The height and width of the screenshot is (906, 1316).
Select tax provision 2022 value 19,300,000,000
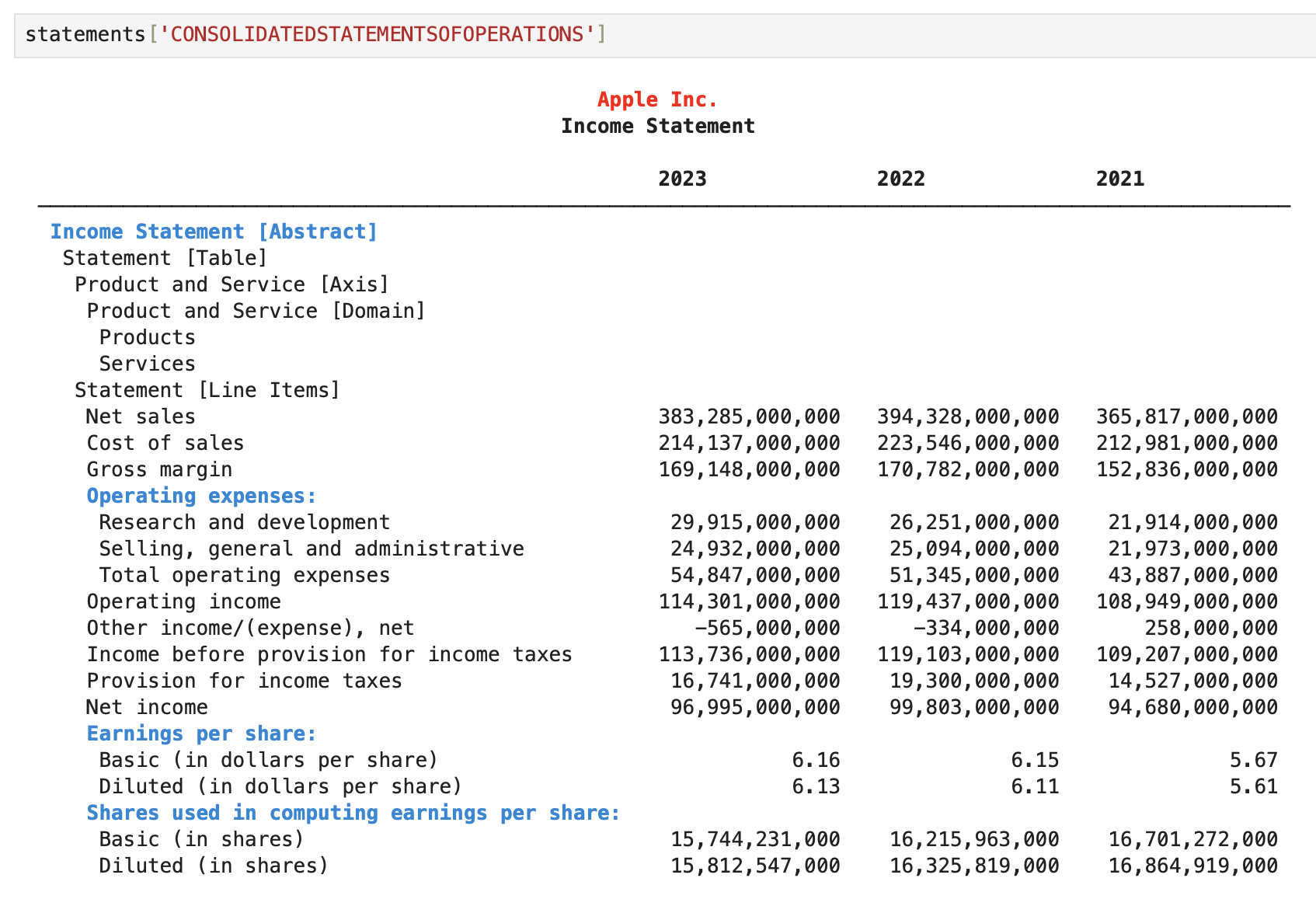[x=974, y=681]
